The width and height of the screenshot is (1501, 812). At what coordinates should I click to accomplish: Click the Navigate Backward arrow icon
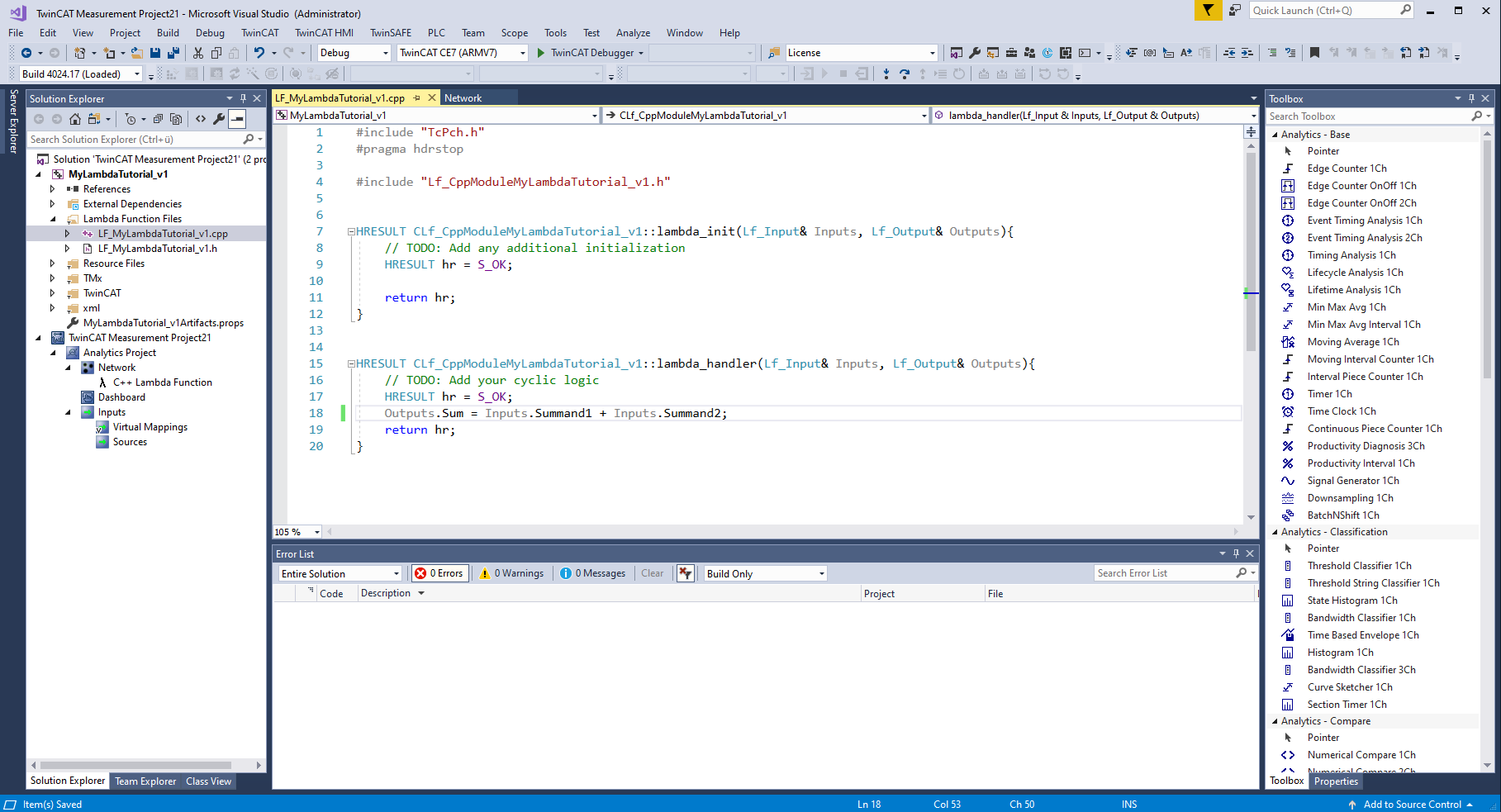click(x=26, y=53)
